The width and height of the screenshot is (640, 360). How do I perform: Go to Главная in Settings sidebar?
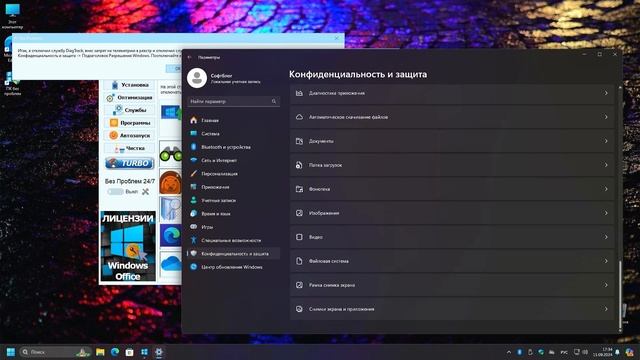click(233, 120)
